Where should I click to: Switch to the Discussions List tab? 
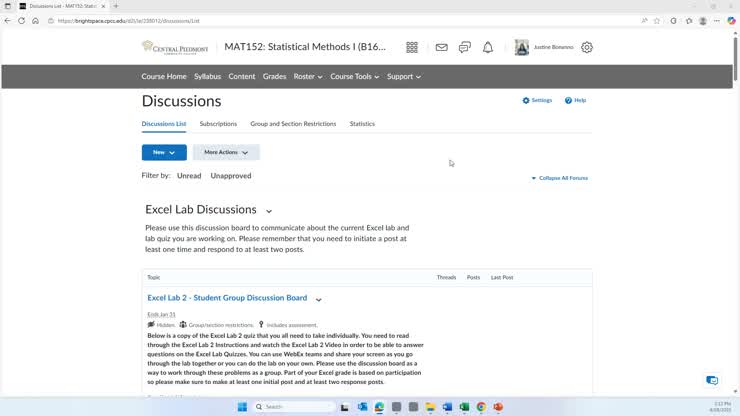(x=164, y=124)
